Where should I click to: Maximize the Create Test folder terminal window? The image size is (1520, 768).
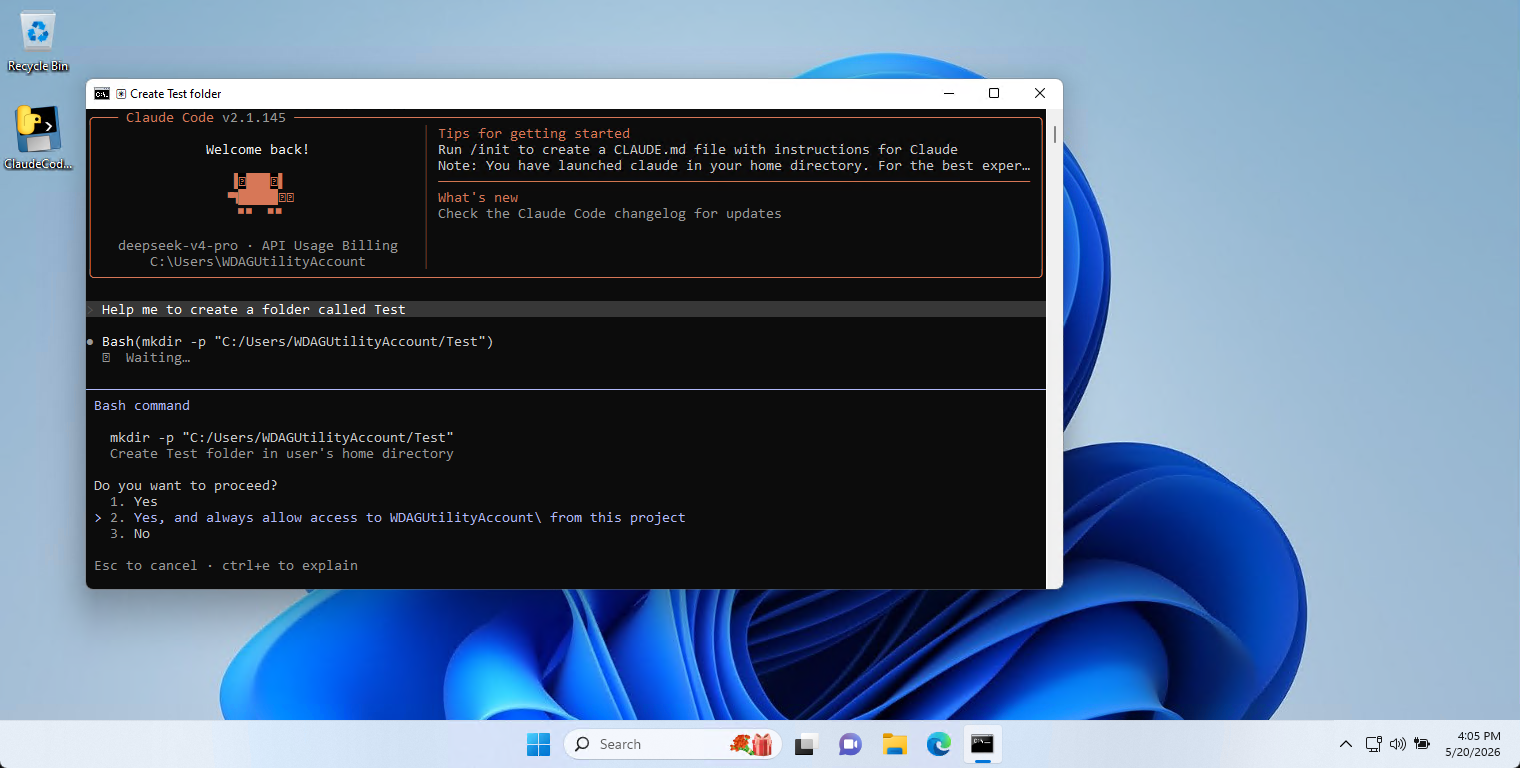click(x=994, y=93)
